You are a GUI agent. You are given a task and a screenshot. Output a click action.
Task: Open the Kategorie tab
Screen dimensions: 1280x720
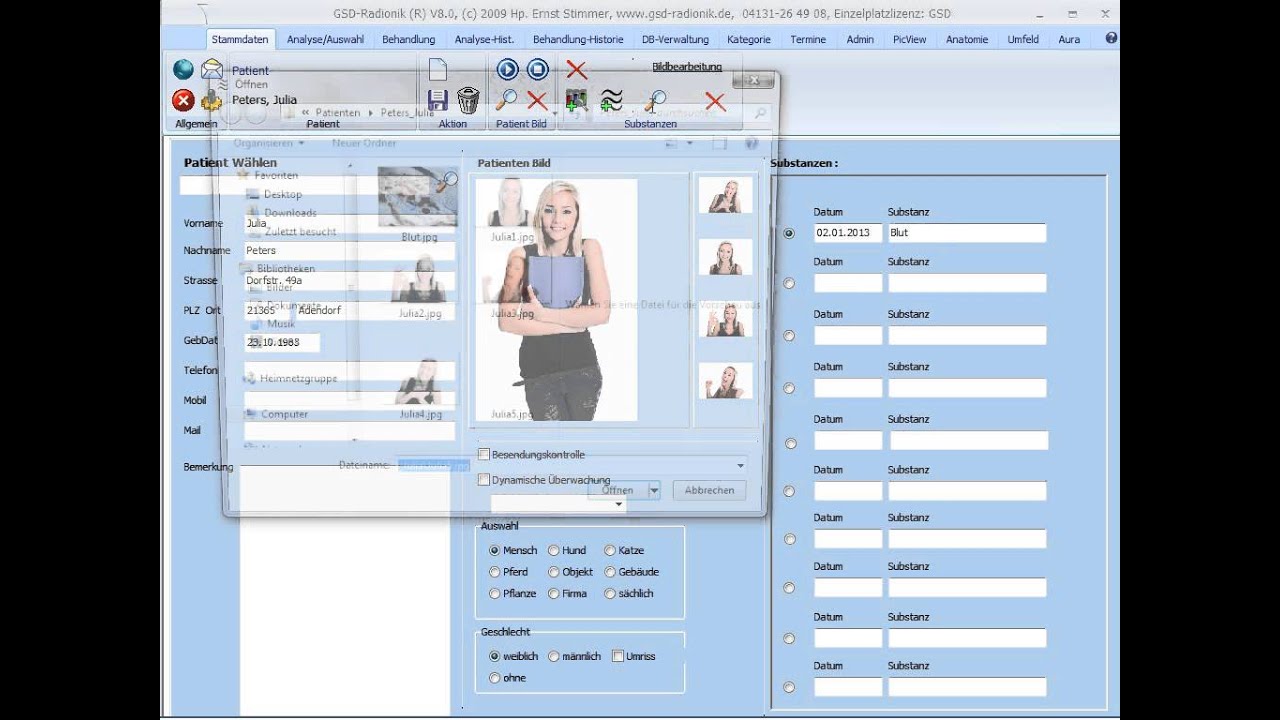point(749,39)
